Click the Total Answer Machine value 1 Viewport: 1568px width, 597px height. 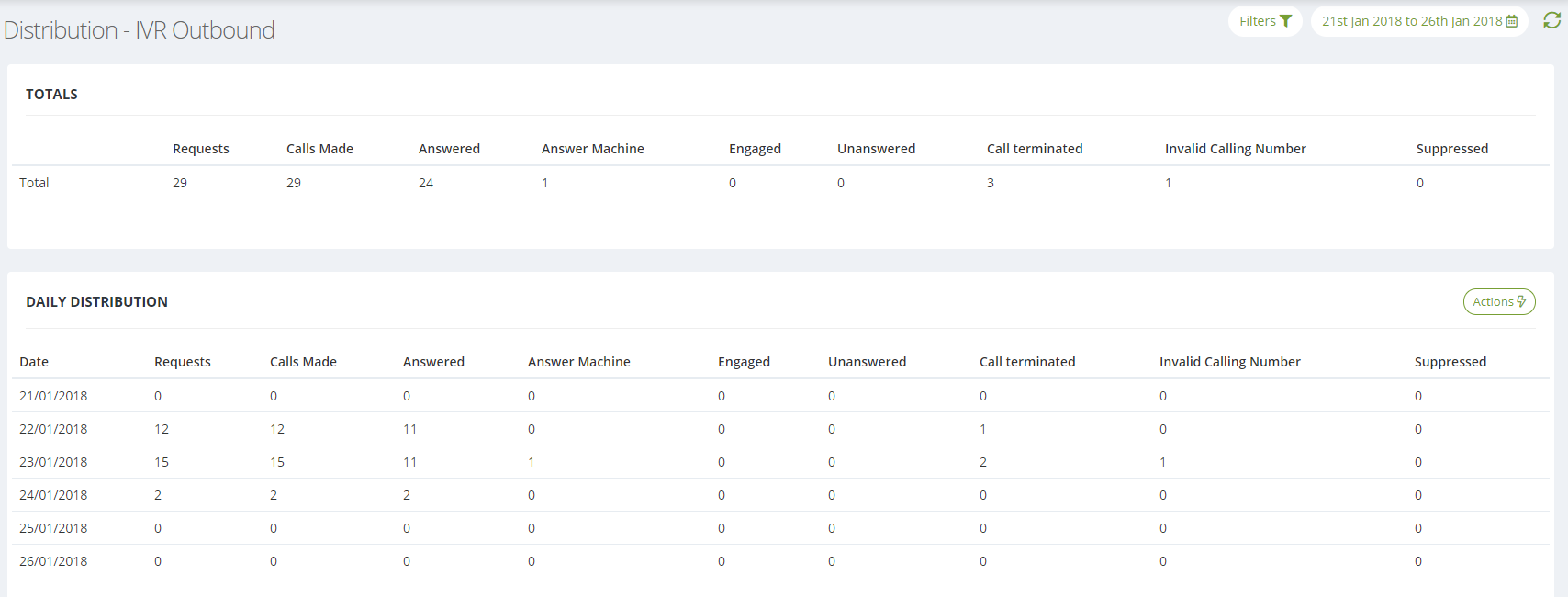point(544,183)
